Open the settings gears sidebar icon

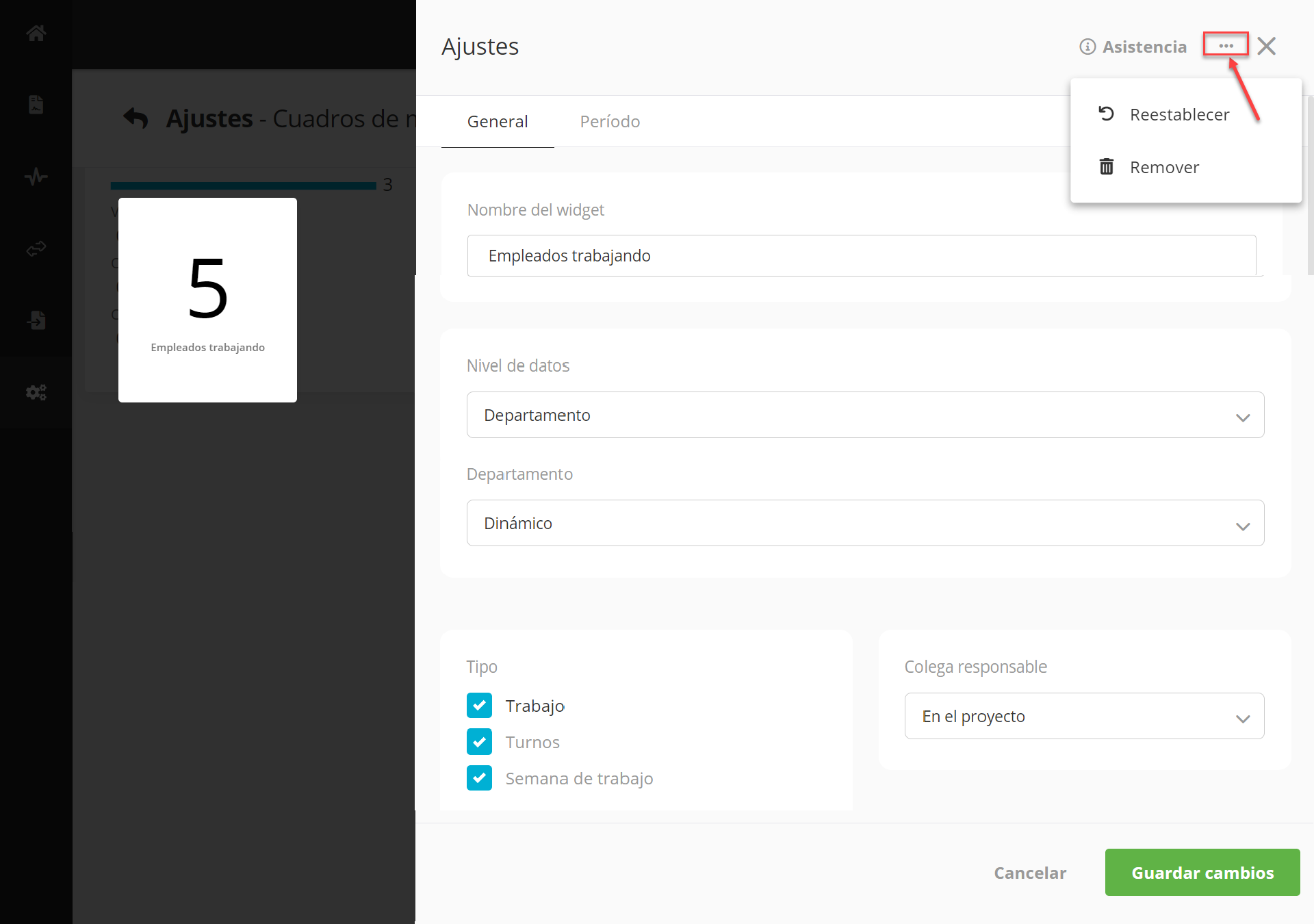click(x=36, y=392)
